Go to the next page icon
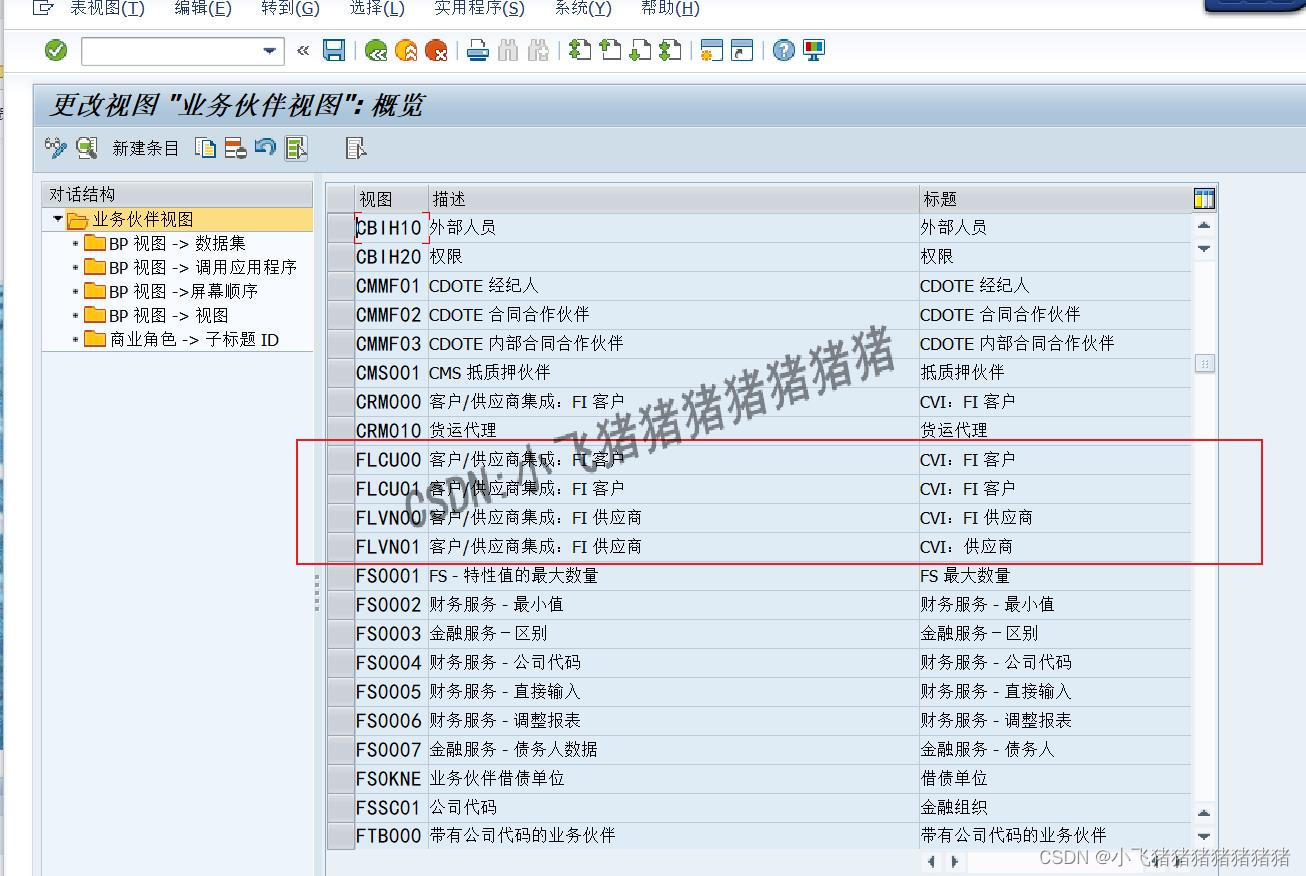The width and height of the screenshot is (1306, 876). (x=640, y=50)
